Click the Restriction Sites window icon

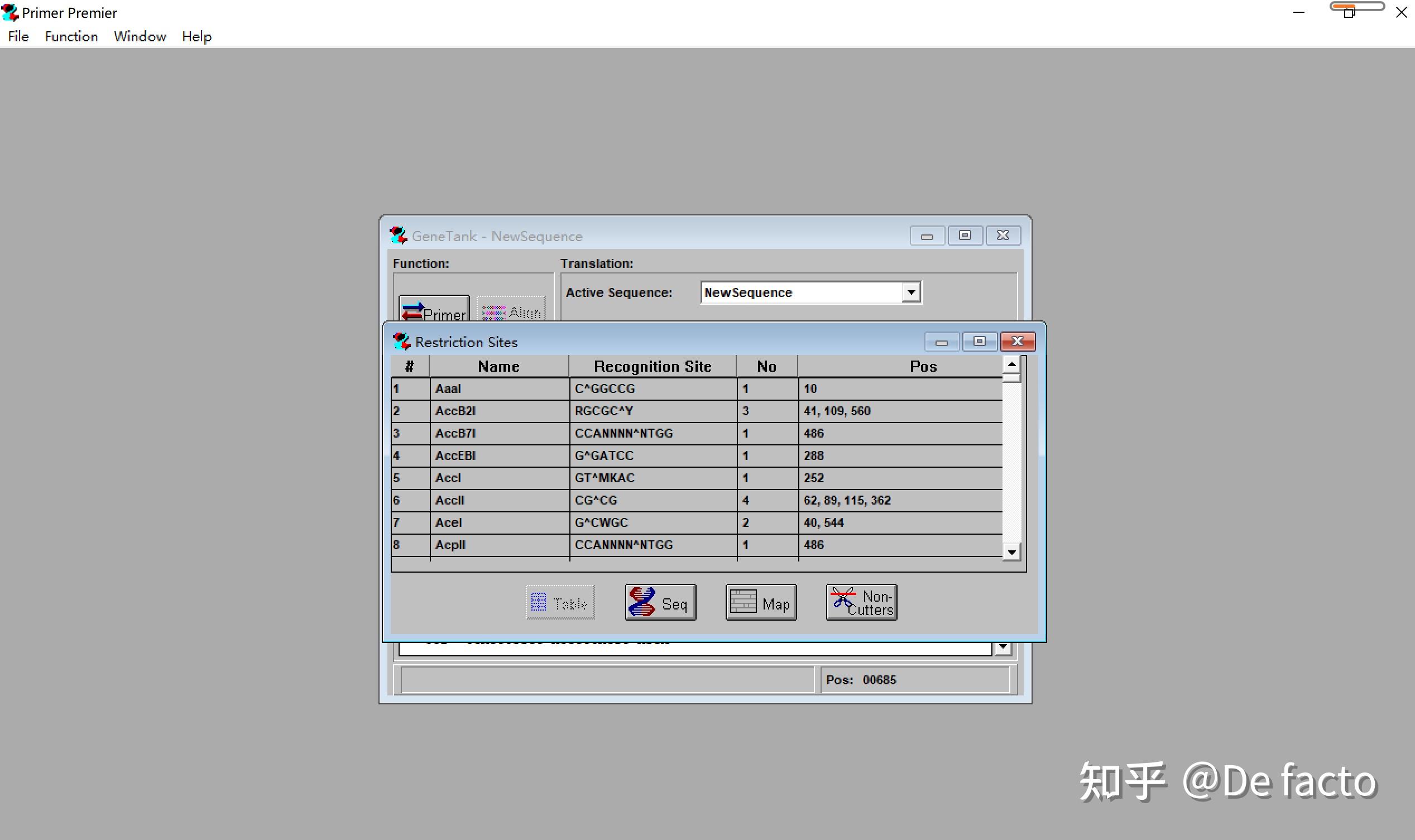pyautogui.click(x=401, y=342)
